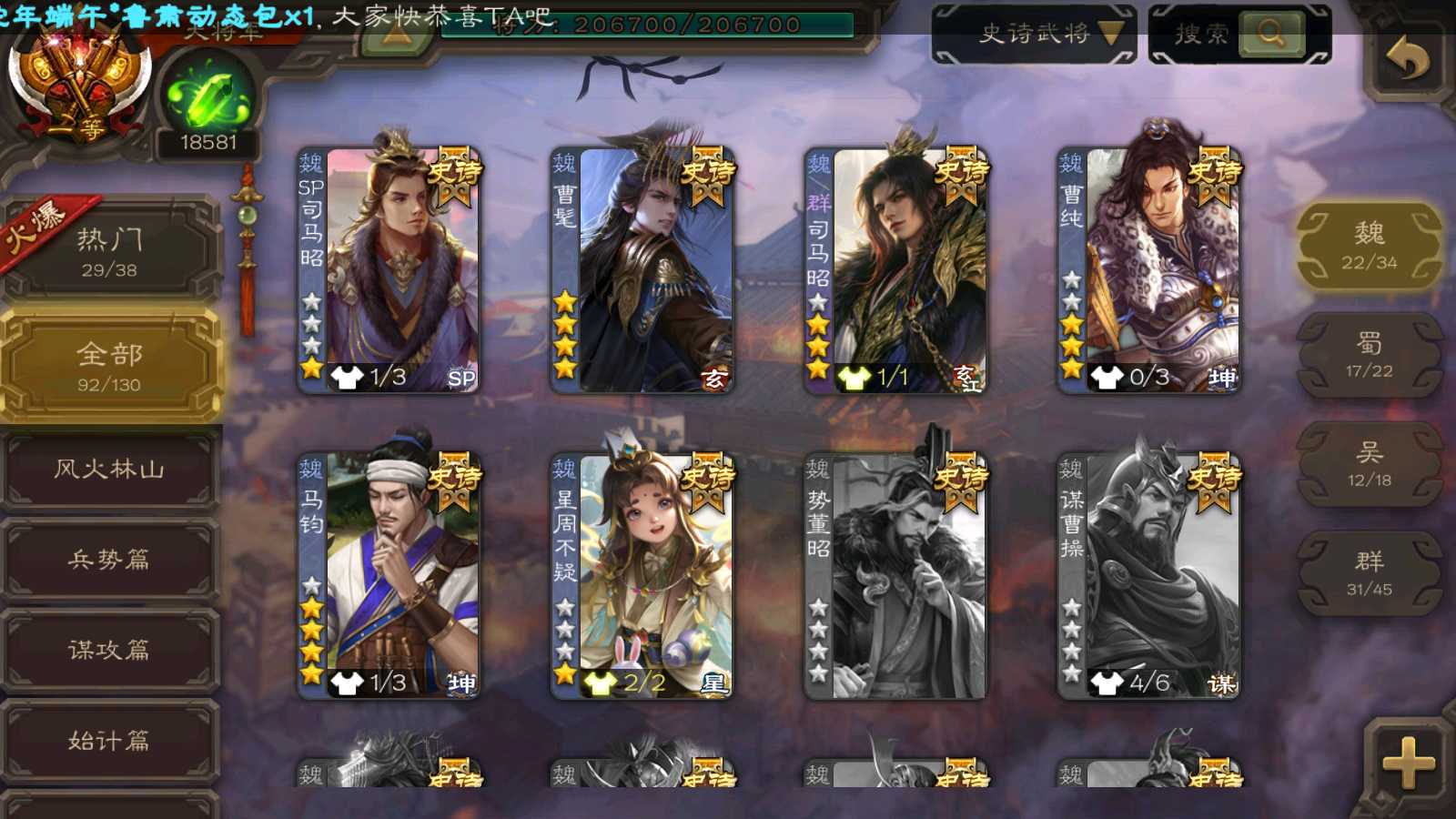Select the 蜀 faction filter

pyautogui.click(x=1369, y=355)
